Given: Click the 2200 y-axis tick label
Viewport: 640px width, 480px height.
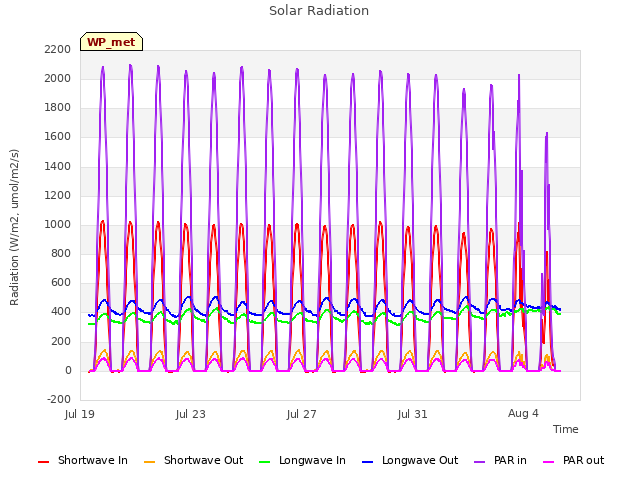Looking at the screenshot, I should (58, 49).
